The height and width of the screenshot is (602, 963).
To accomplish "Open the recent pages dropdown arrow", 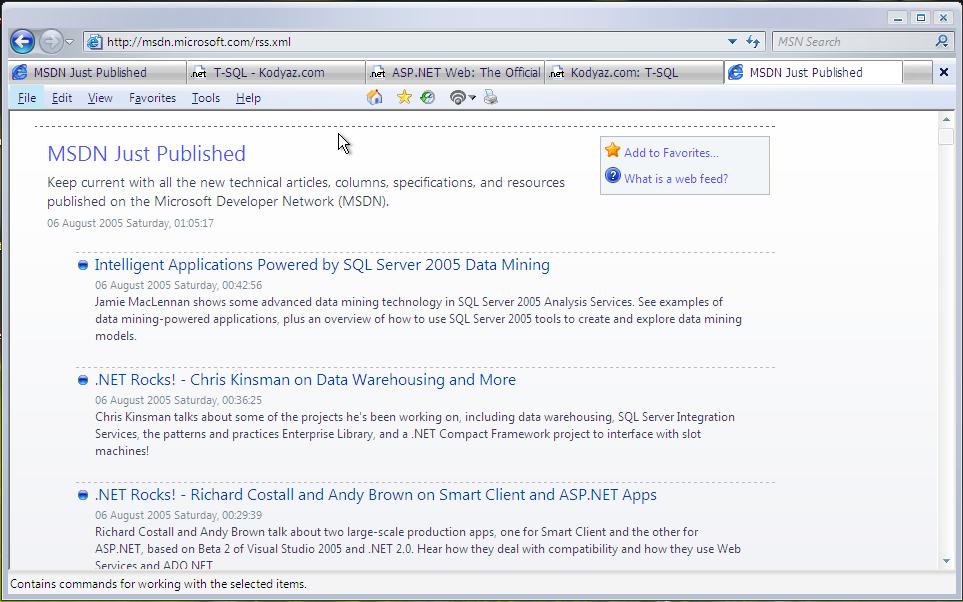I will [x=70, y=42].
